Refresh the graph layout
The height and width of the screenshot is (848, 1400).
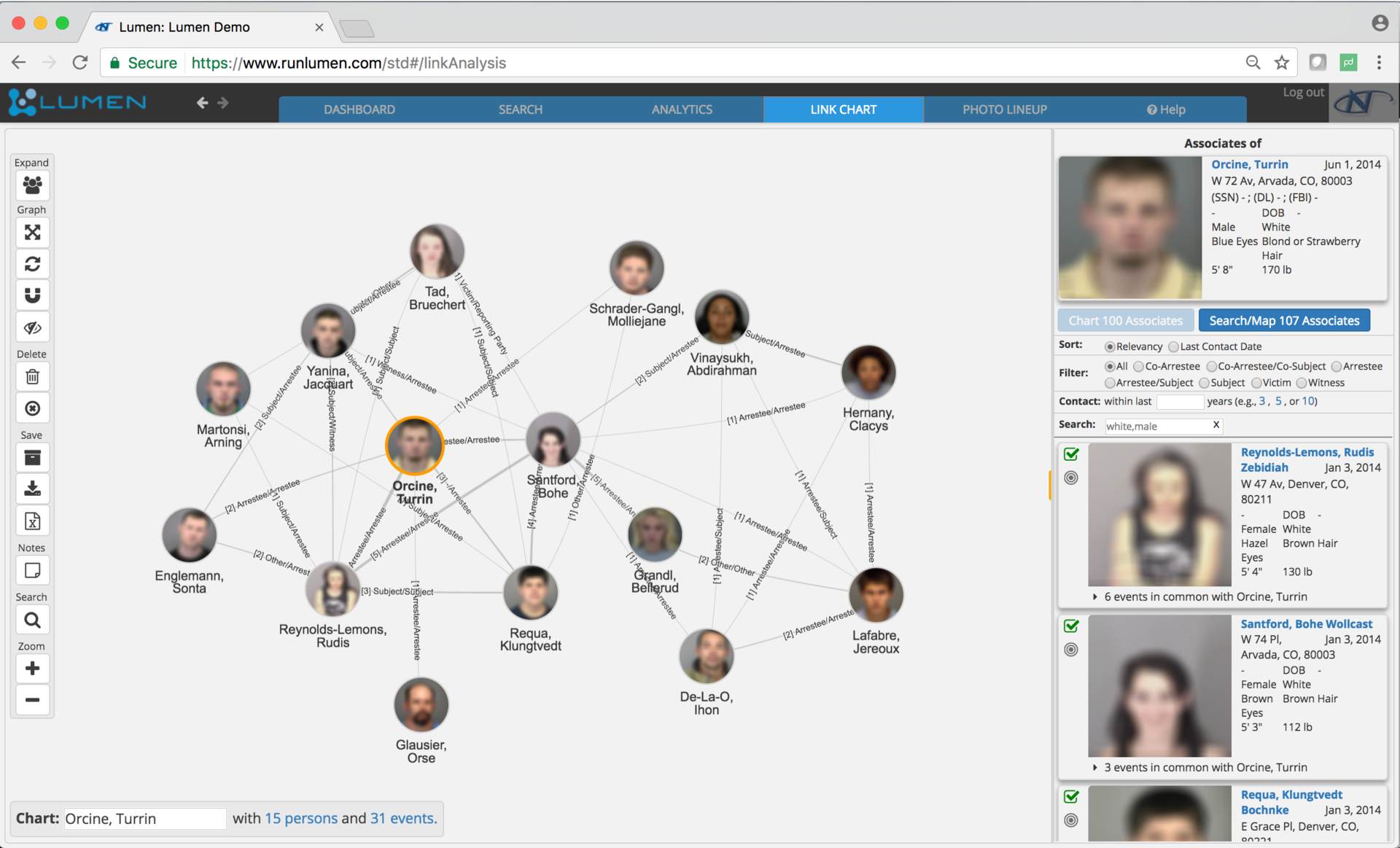point(32,264)
